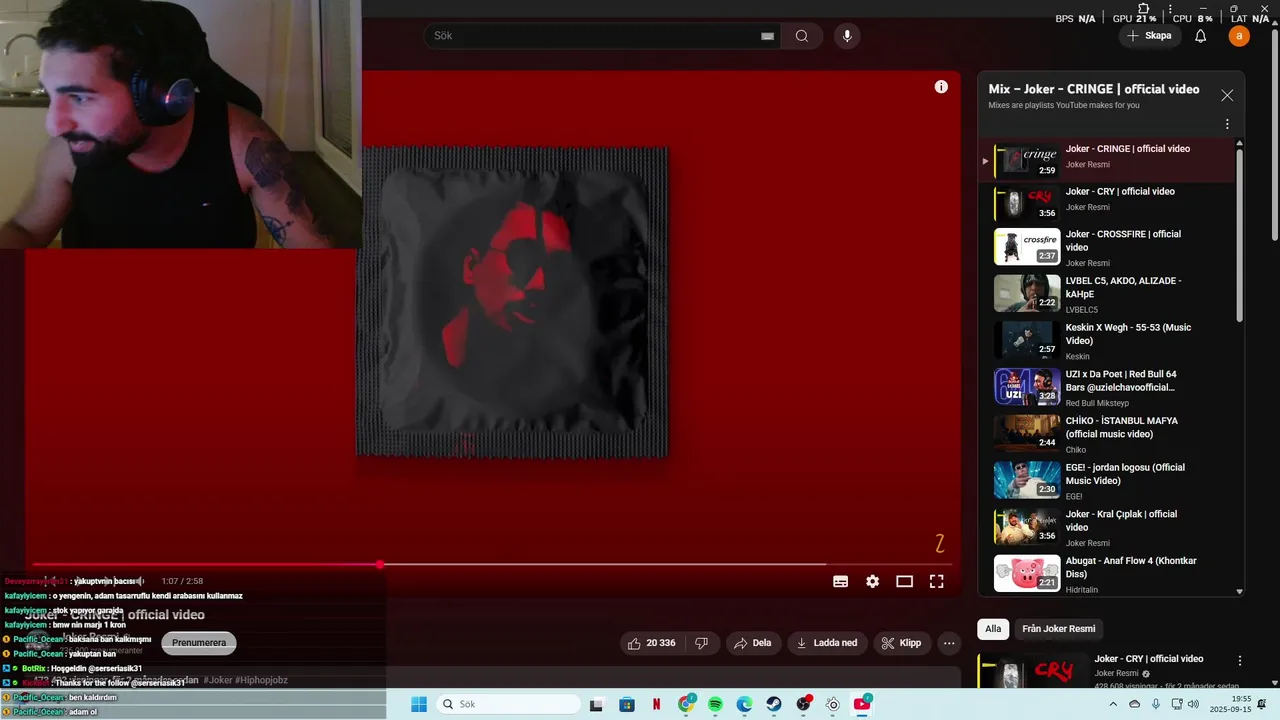The image size is (1280, 720).
Task: Open YouTube notifications bell
Action: (x=1200, y=36)
